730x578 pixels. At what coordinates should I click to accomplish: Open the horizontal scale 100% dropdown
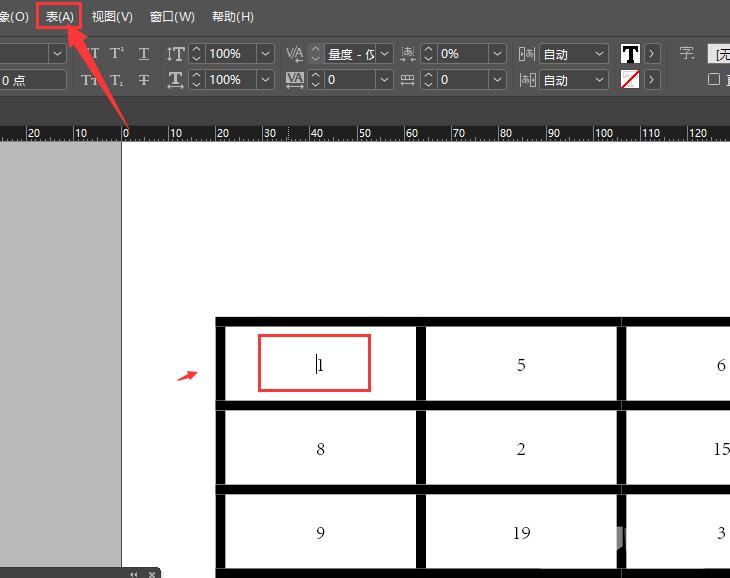click(265, 80)
